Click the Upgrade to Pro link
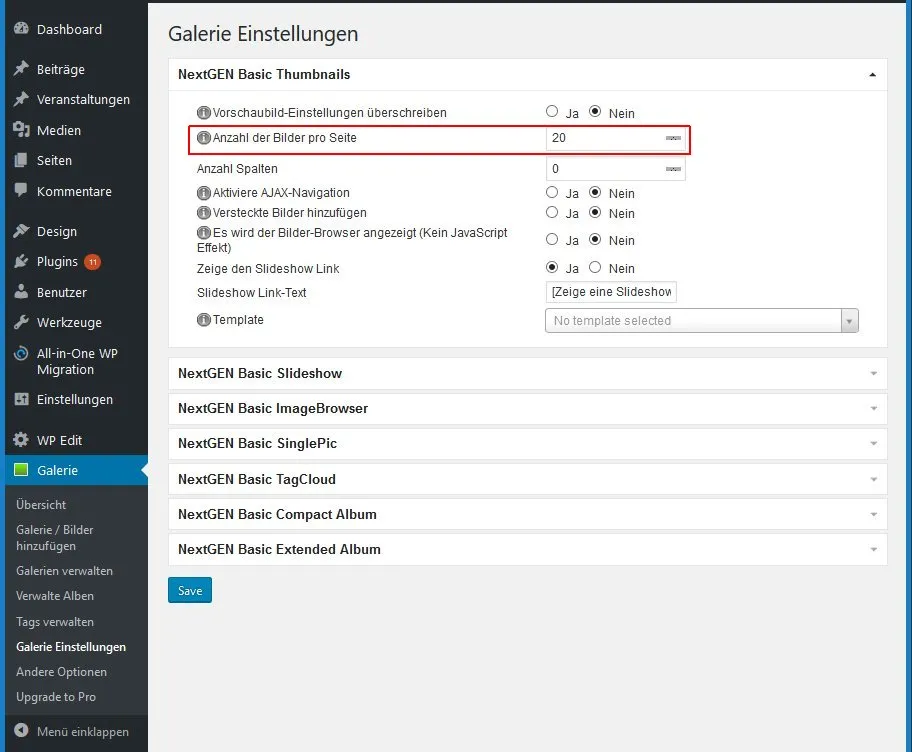Viewport: 912px width, 752px height. coord(56,697)
